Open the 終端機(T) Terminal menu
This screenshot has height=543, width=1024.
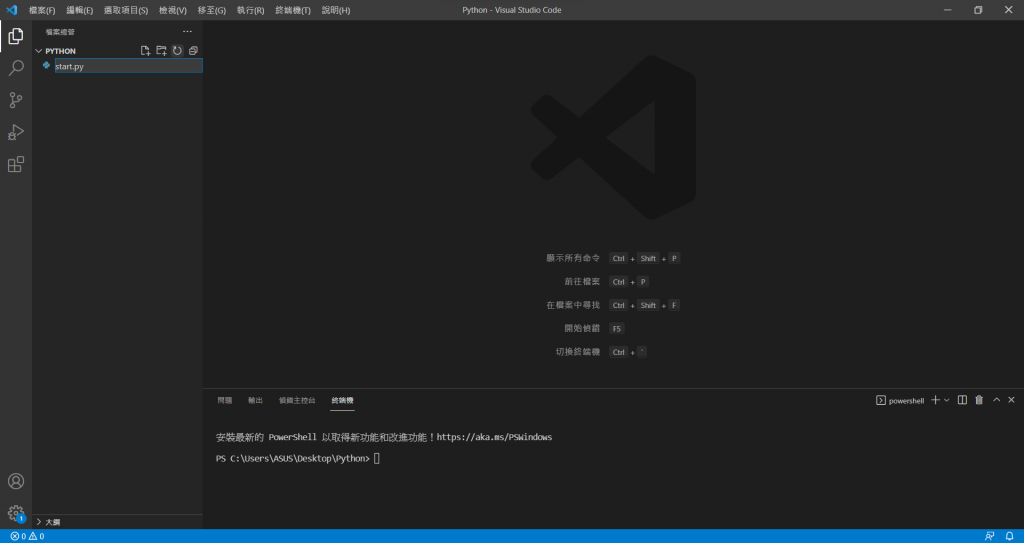tap(293, 10)
